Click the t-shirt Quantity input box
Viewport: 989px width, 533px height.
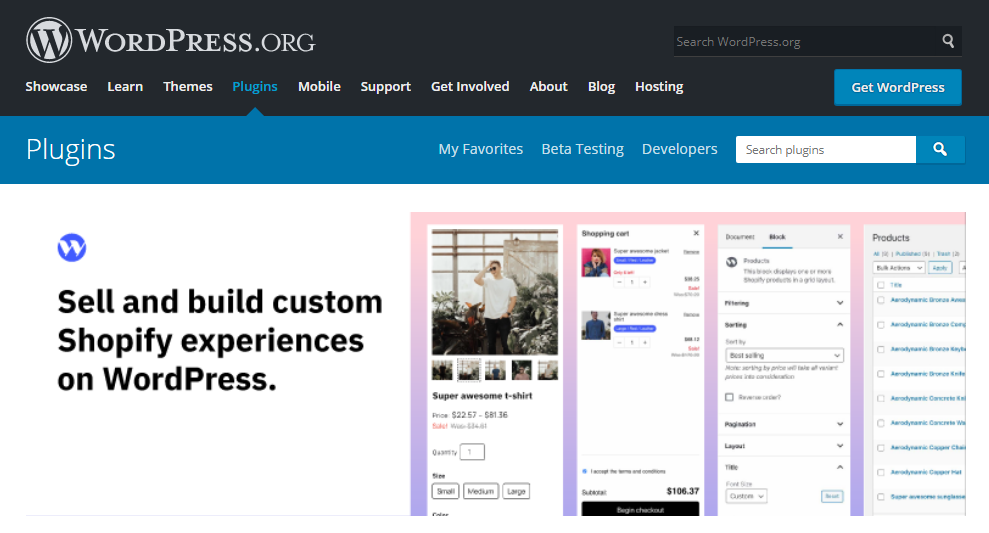(472, 452)
